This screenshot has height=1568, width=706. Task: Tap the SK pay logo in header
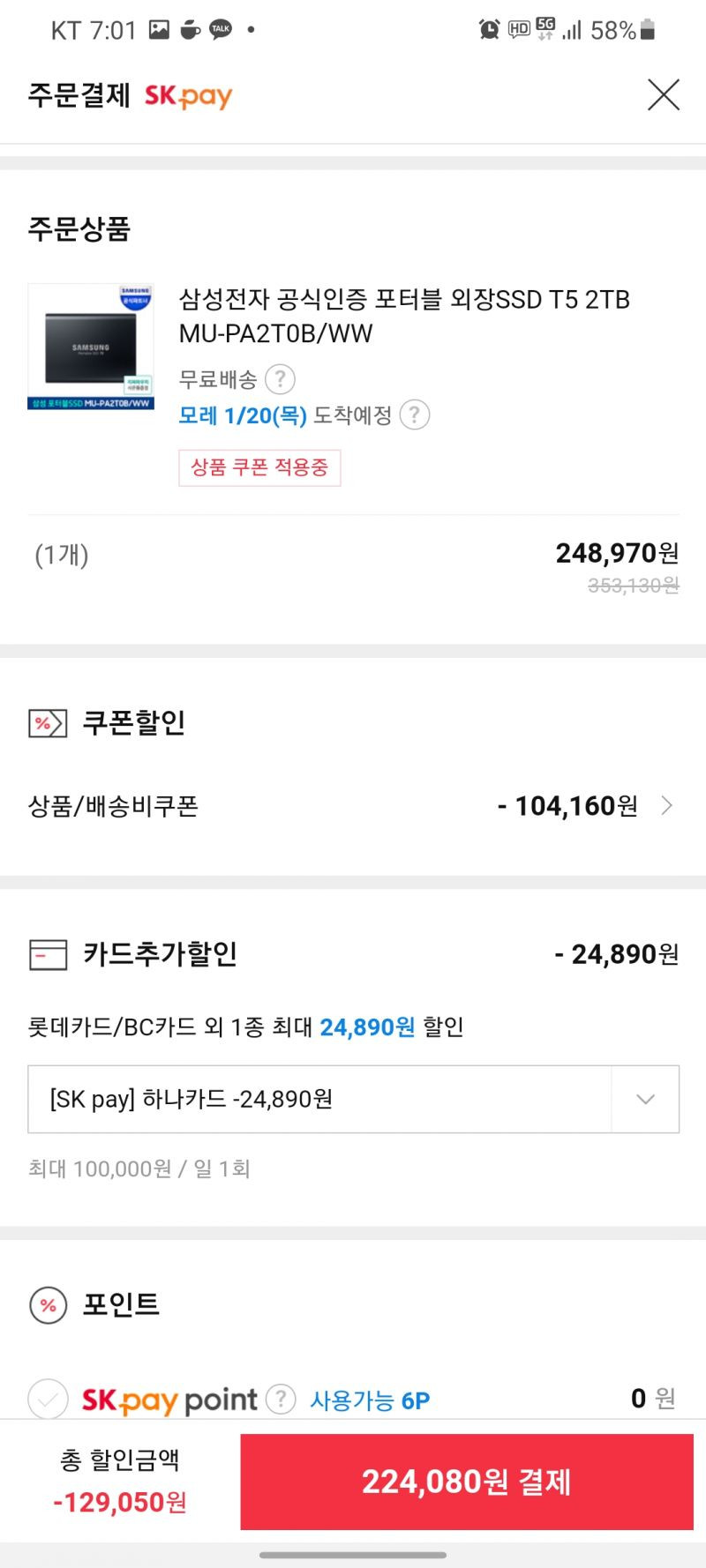188,96
